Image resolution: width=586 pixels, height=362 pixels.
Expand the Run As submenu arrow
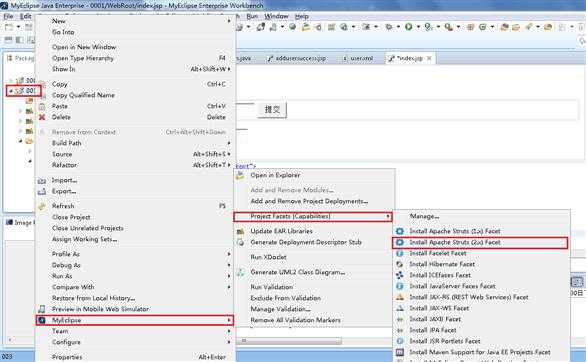tap(229, 276)
